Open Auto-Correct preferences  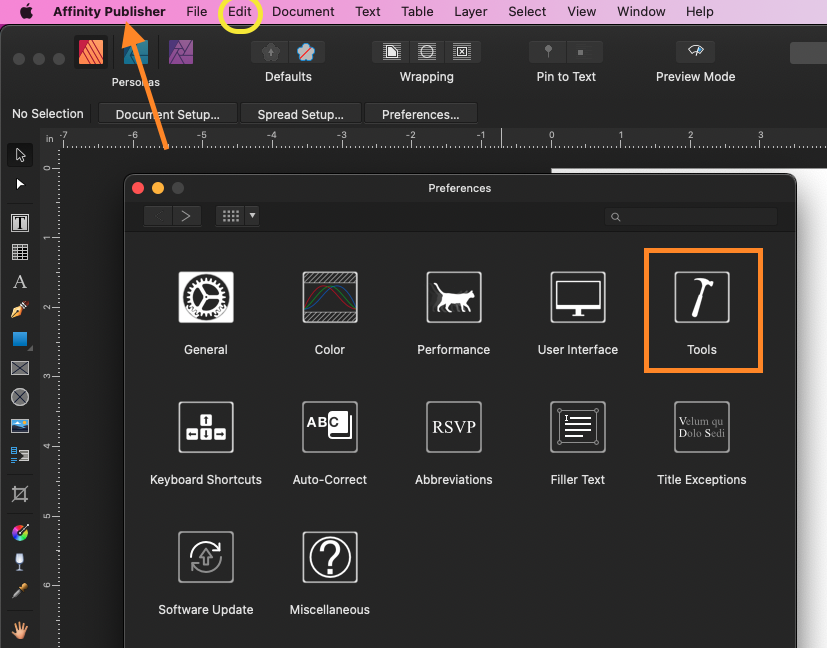point(330,427)
